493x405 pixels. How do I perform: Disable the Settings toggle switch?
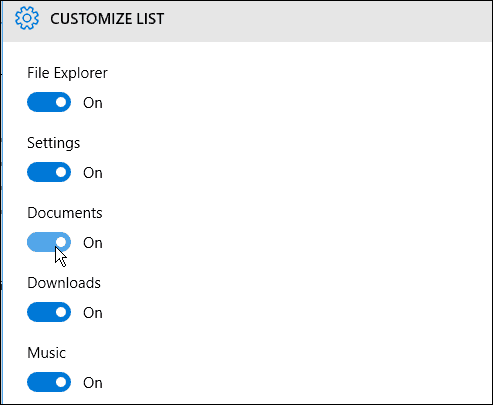[x=49, y=172]
